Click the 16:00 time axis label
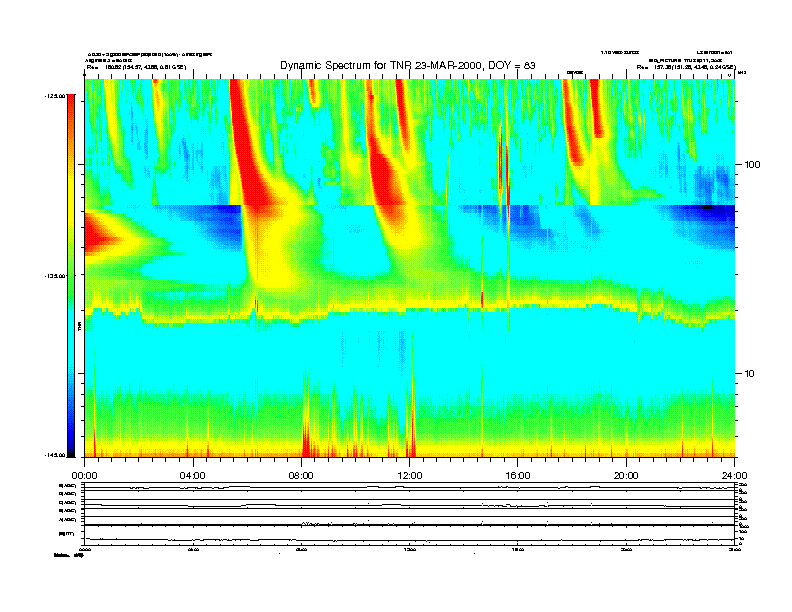This screenshot has height=612, width=792. (x=518, y=476)
